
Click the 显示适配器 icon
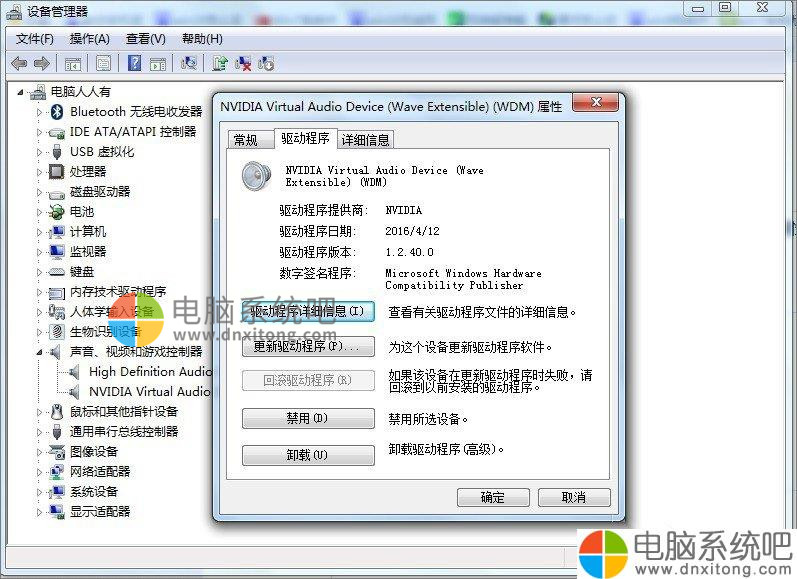tap(56, 511)
